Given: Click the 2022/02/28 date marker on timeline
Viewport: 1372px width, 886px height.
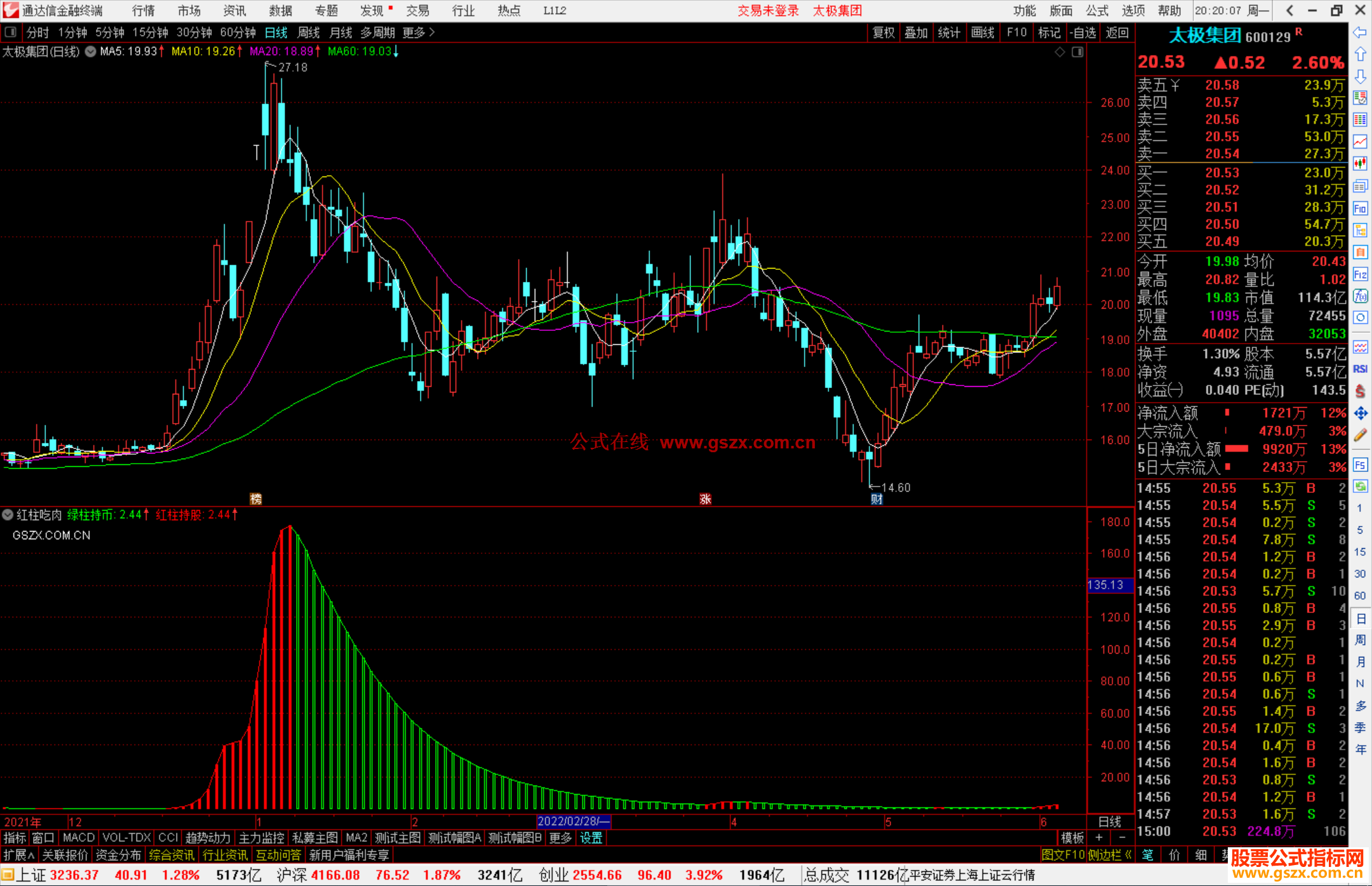Looking at the screenshot, I should (574, 821).
